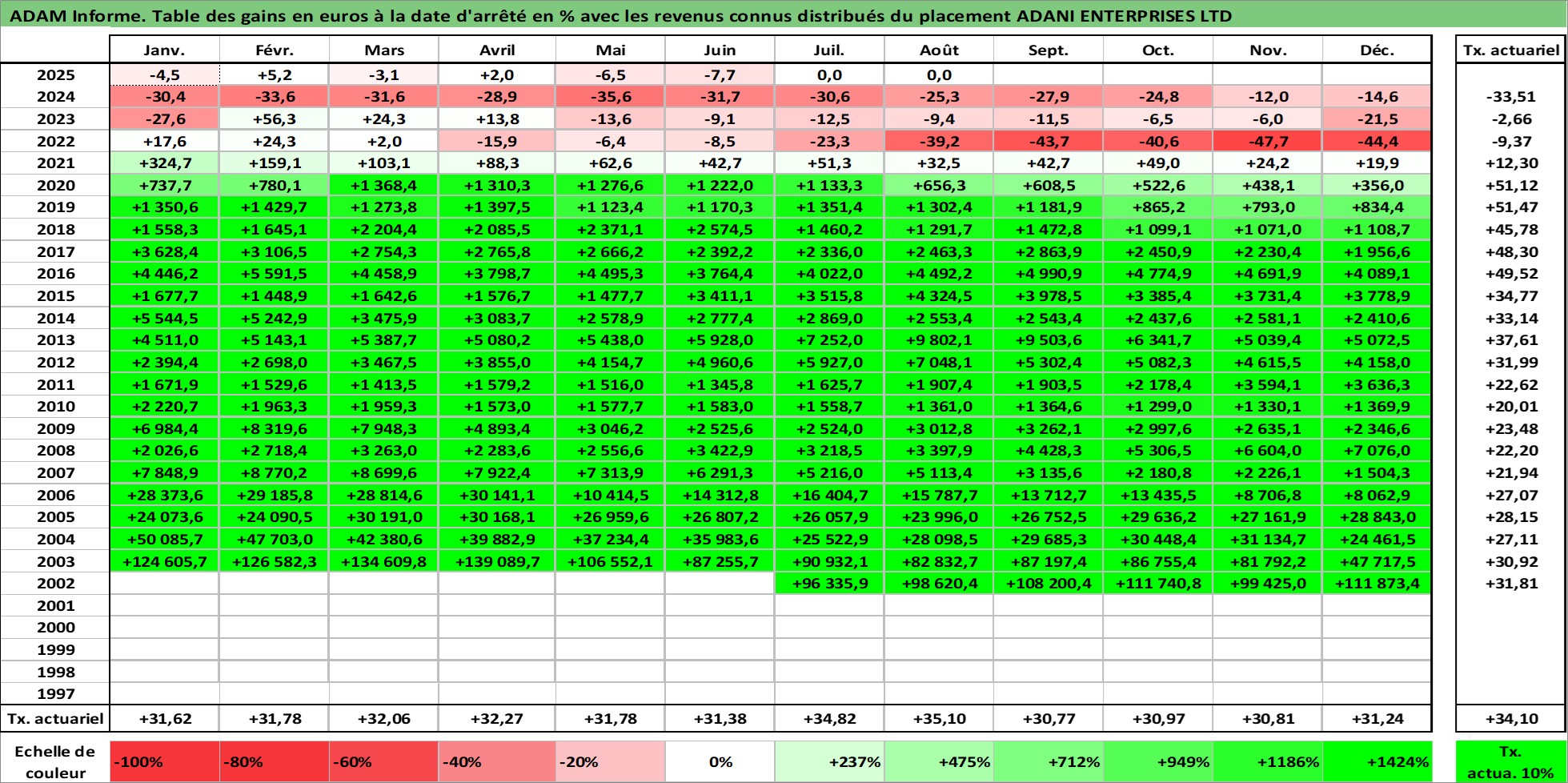
Task: Click cell value +8 770,2 in 2007 row
Action: coord(275,473)
